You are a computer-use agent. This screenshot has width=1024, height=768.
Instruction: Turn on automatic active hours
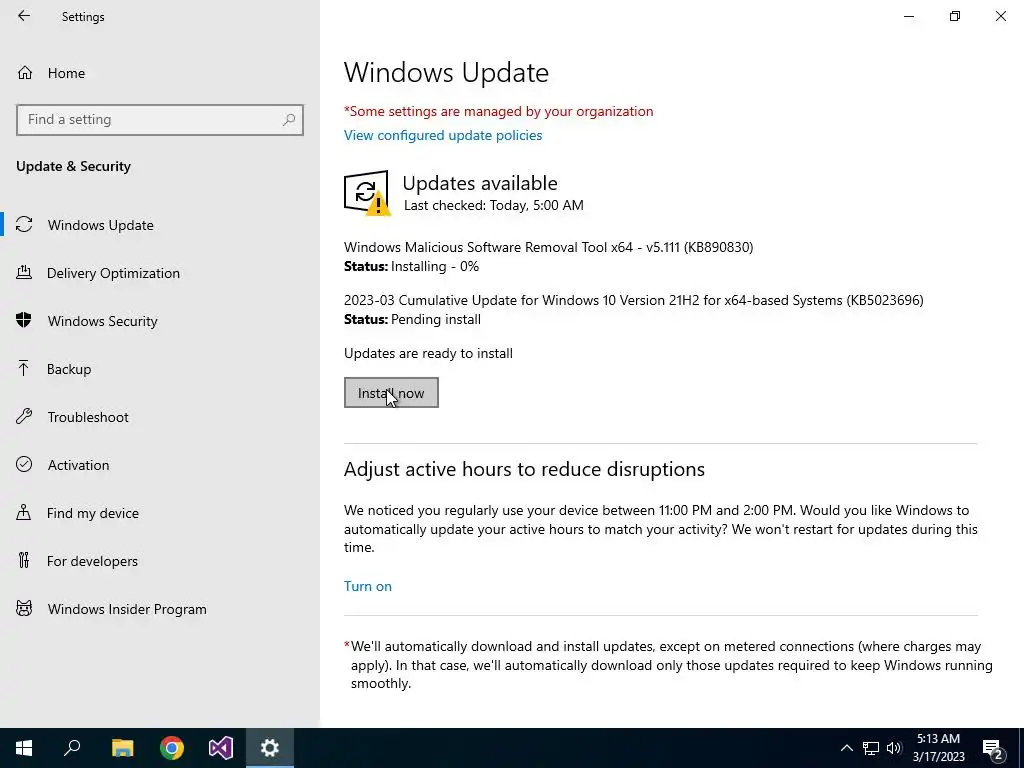[x=368, y=586]
